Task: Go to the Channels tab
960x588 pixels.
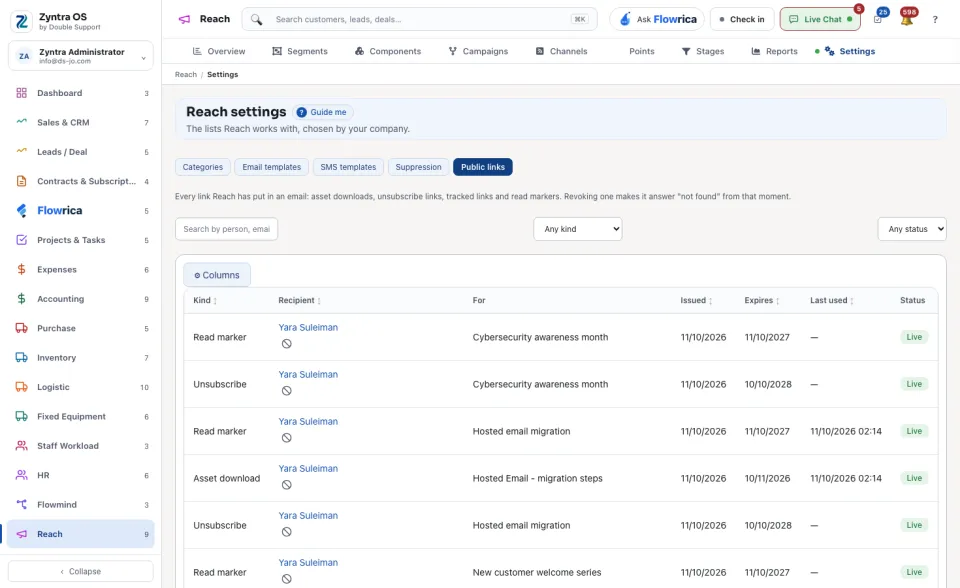Action: (x=561, y=51)
